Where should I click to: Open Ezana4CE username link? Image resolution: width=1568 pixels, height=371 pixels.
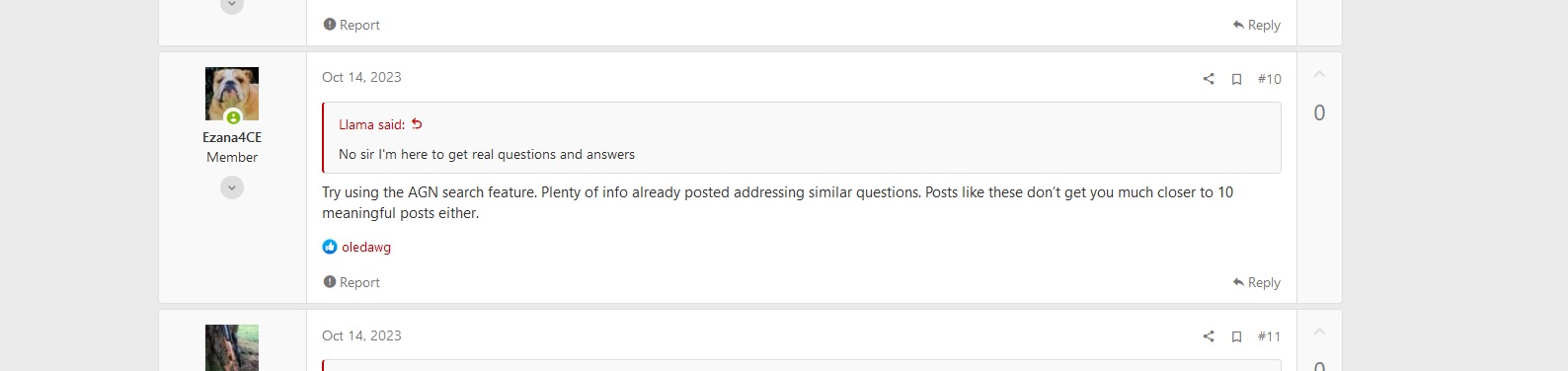coord(232,137)
